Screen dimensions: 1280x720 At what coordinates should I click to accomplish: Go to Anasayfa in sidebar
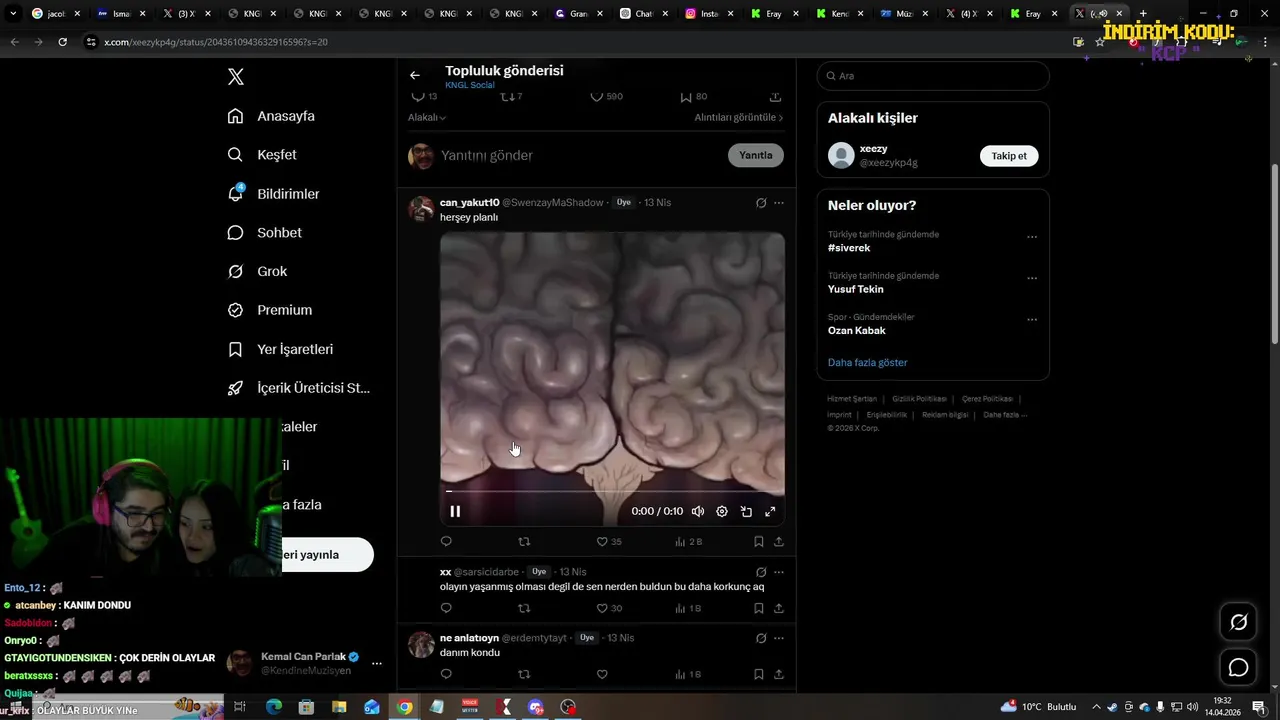pyautogui.click(x=271, y=116)
